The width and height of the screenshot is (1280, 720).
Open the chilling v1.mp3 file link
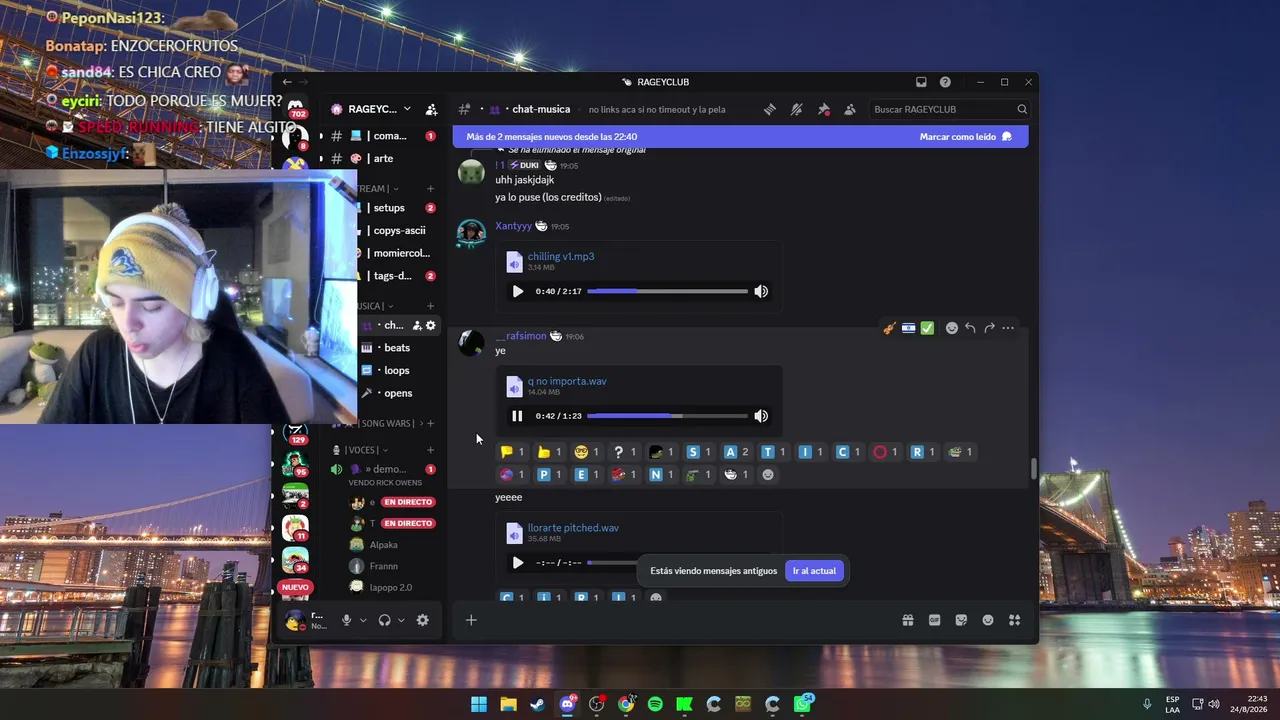[561, 257]
